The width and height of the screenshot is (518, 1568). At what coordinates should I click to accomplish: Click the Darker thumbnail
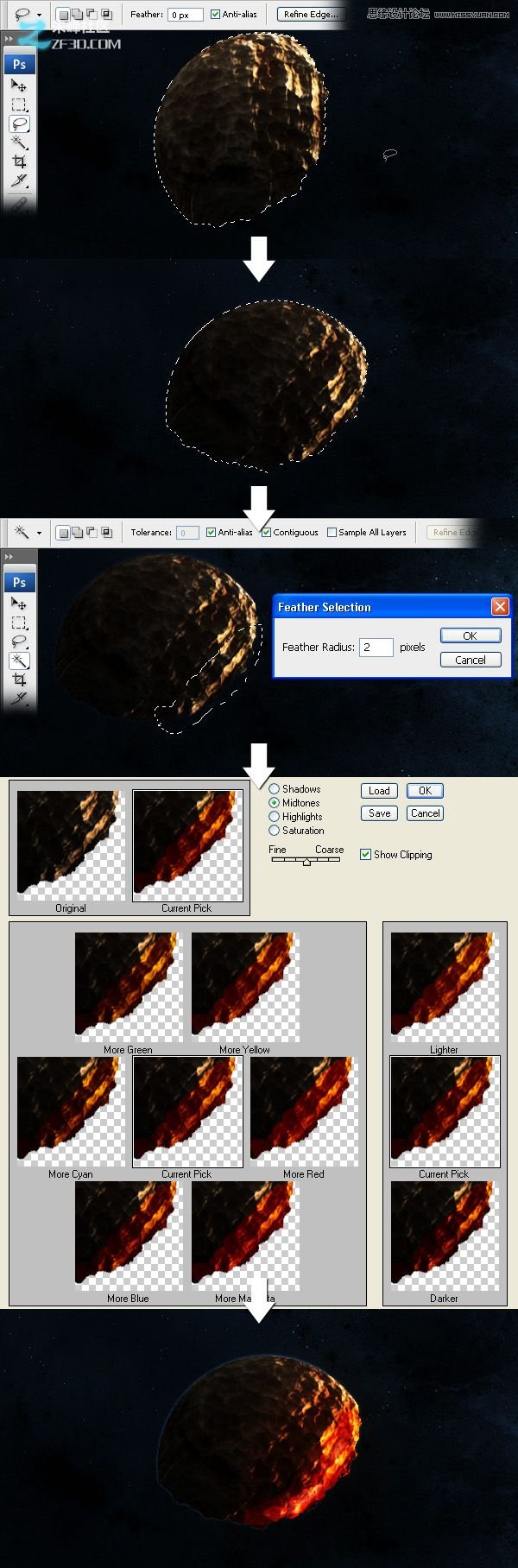445,1236
